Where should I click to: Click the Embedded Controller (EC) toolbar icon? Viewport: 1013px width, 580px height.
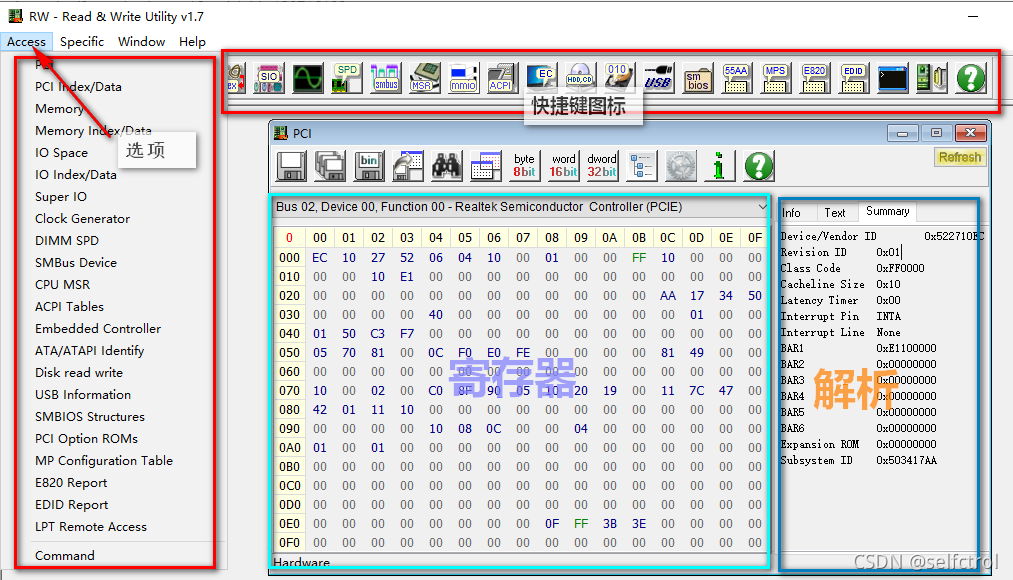pos(541,78)
